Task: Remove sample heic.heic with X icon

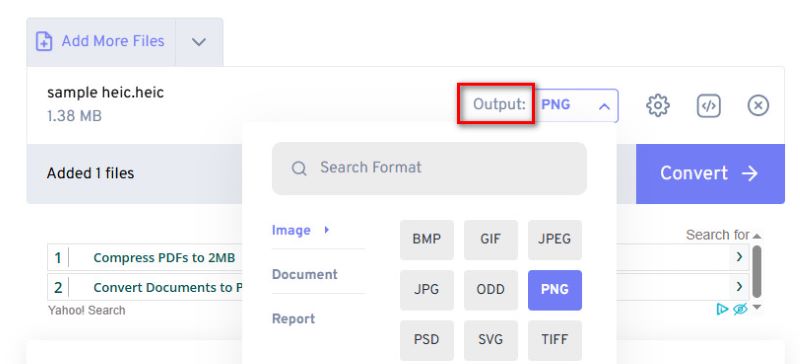Action: 758,106
